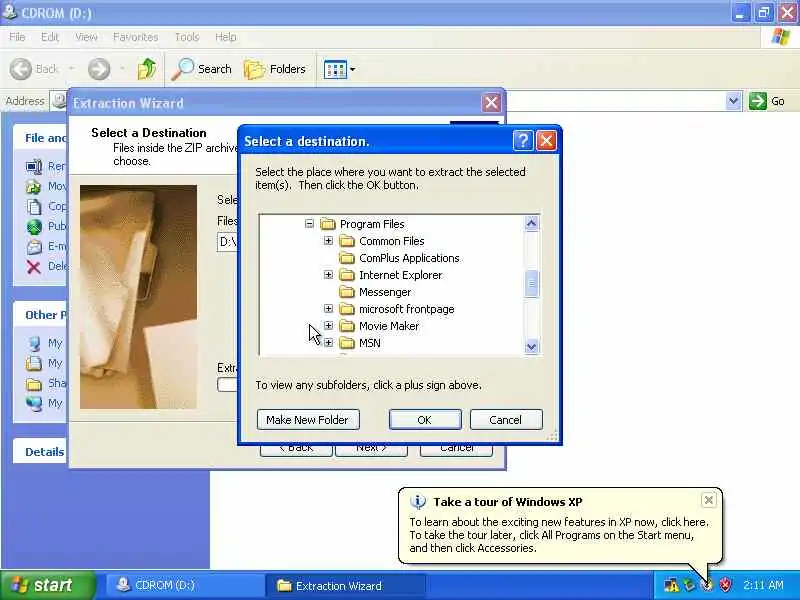Select the Program Files folder icon
The width and height of the screenshot is (800, 600).
coord(328,224)
